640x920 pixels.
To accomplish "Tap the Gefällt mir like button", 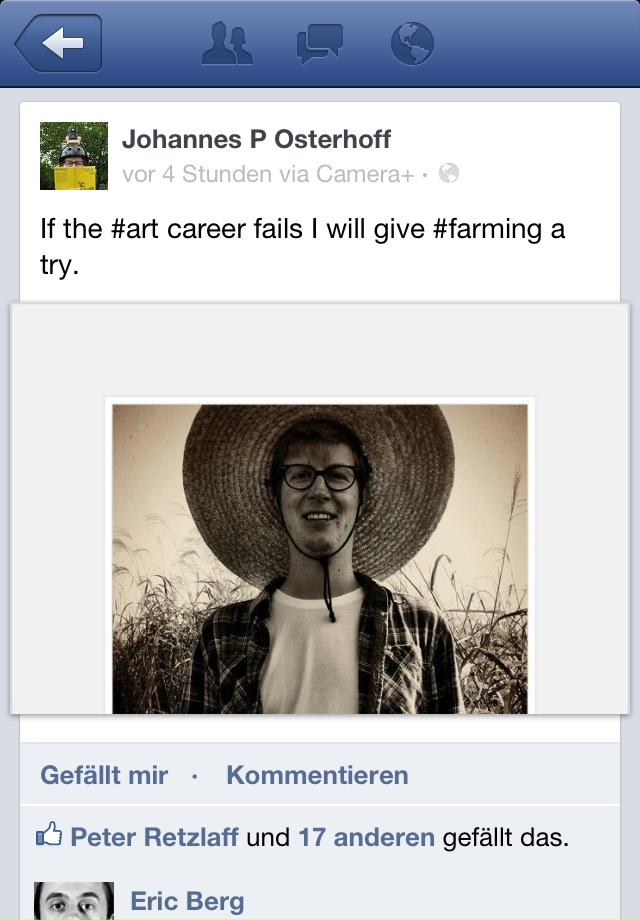I will click(x=104, y=775).
